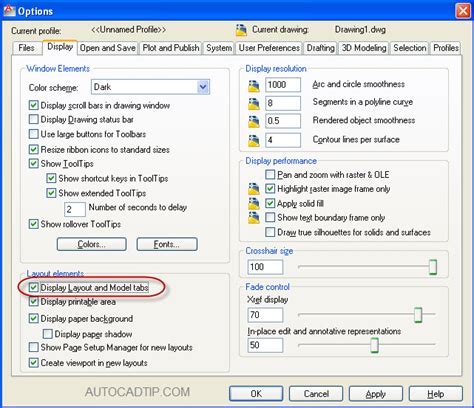The width and height of the screenshot is (474, 408).
Task: Close the Options dialog with the X button
Action: pyautogui.click(x=463, y=11)
